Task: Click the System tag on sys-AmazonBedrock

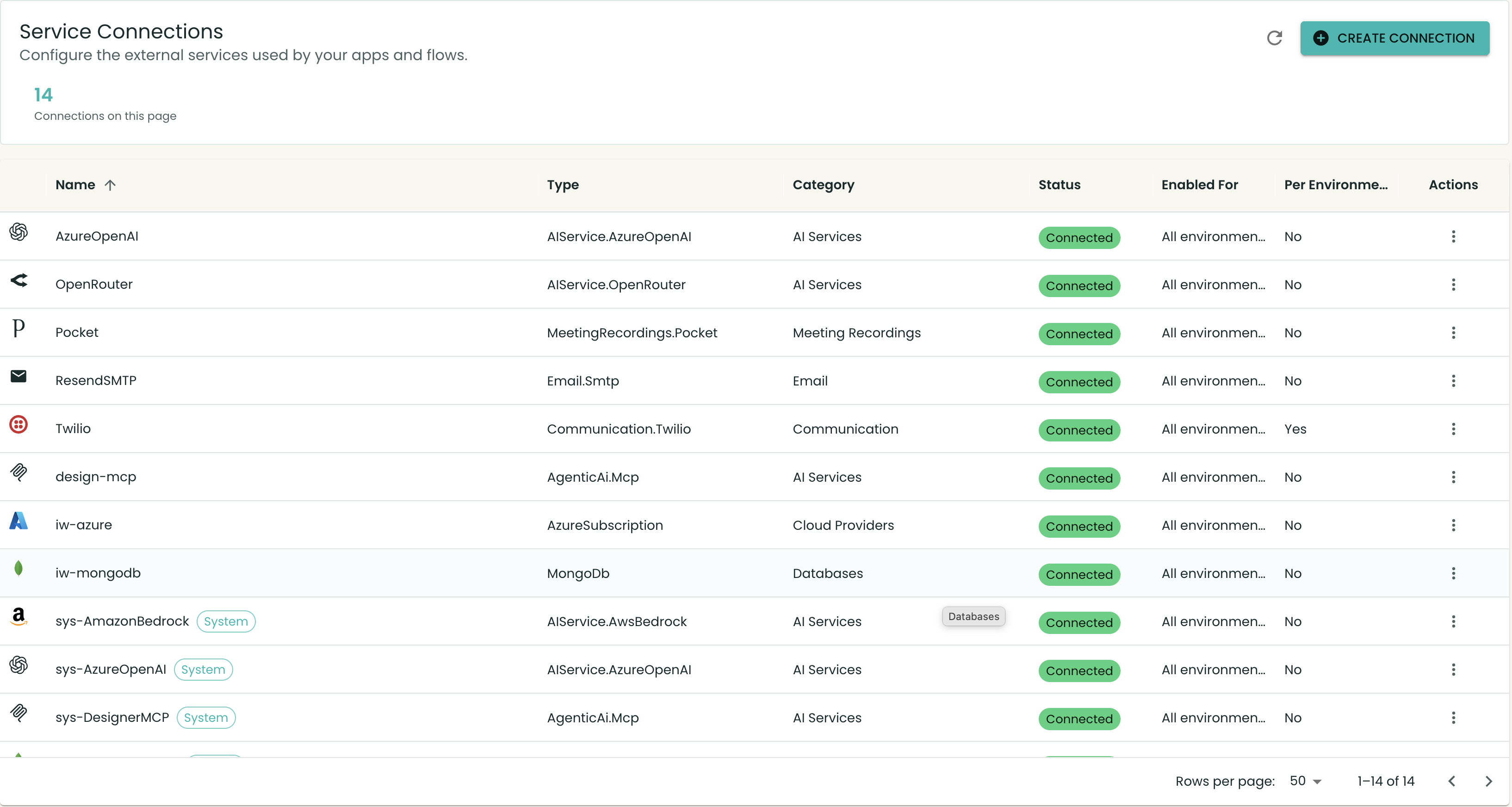Action: point(226,621)
